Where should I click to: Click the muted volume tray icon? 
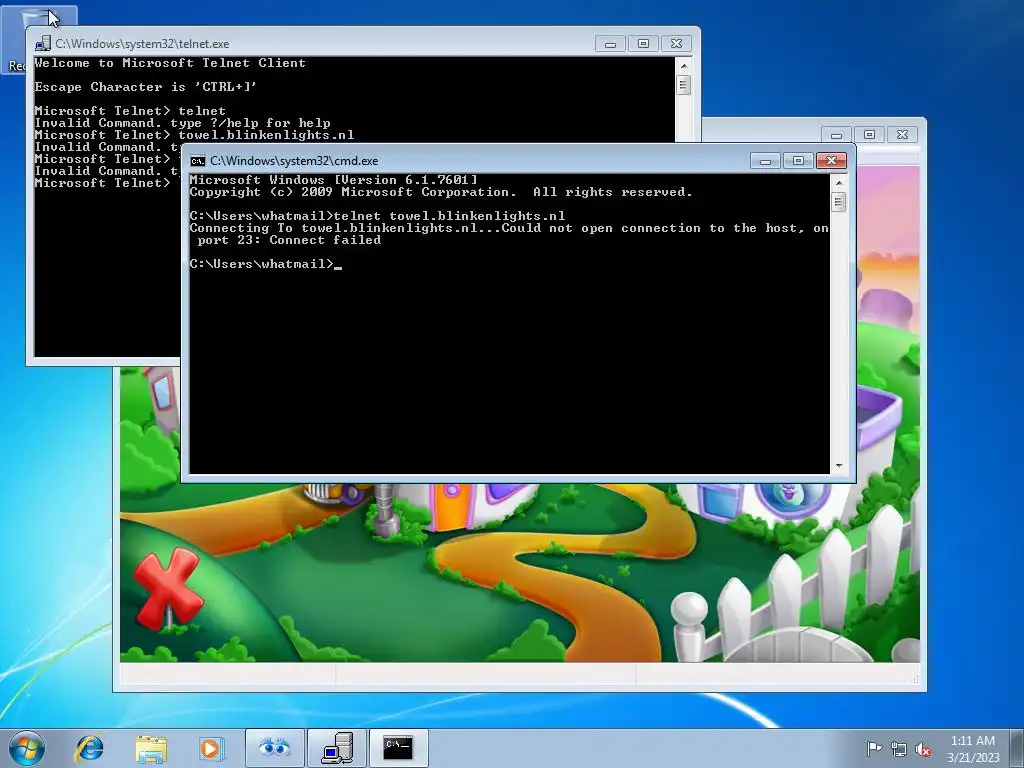point(923,749)
